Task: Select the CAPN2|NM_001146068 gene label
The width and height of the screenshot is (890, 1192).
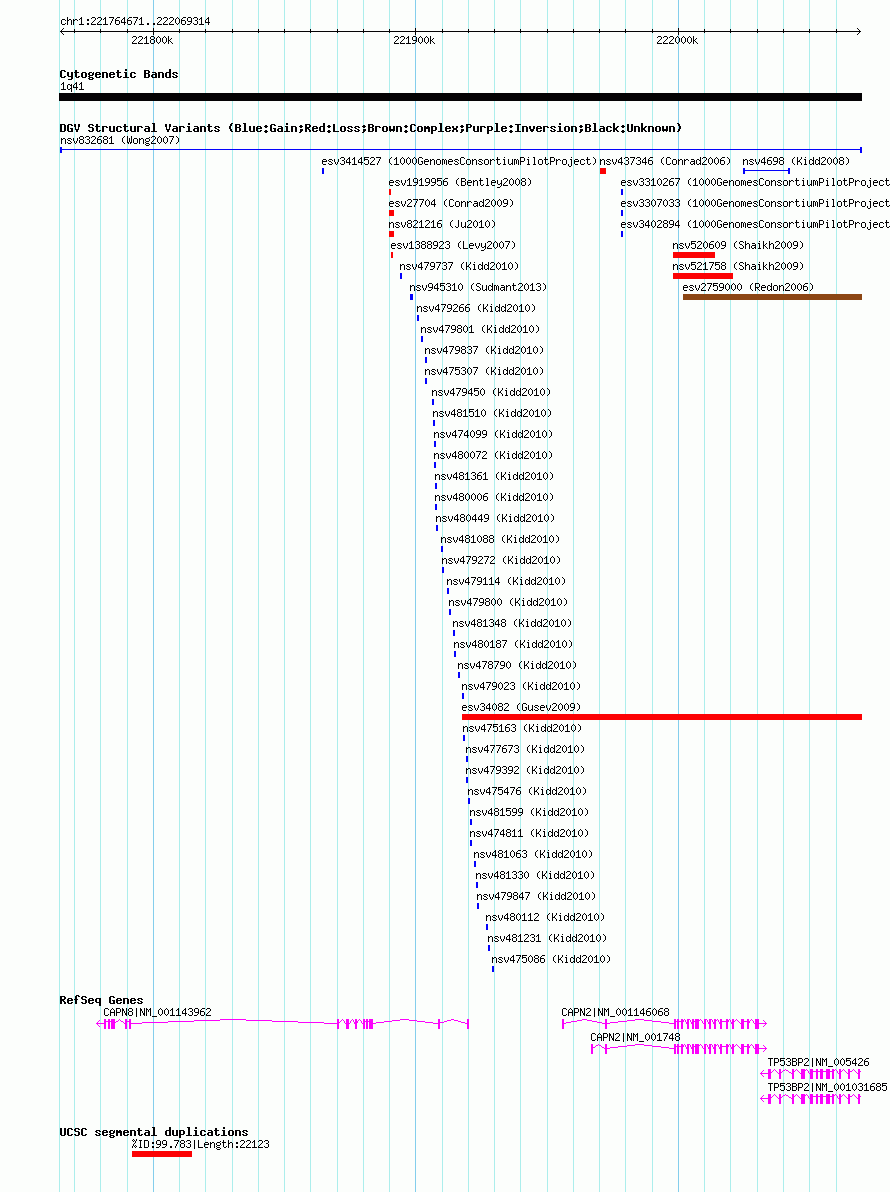Action: 616,1013
